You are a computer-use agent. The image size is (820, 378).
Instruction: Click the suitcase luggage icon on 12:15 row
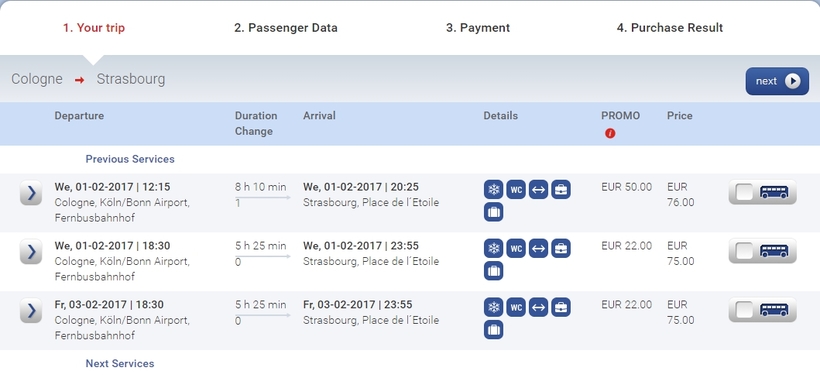[x=493, y=212]
